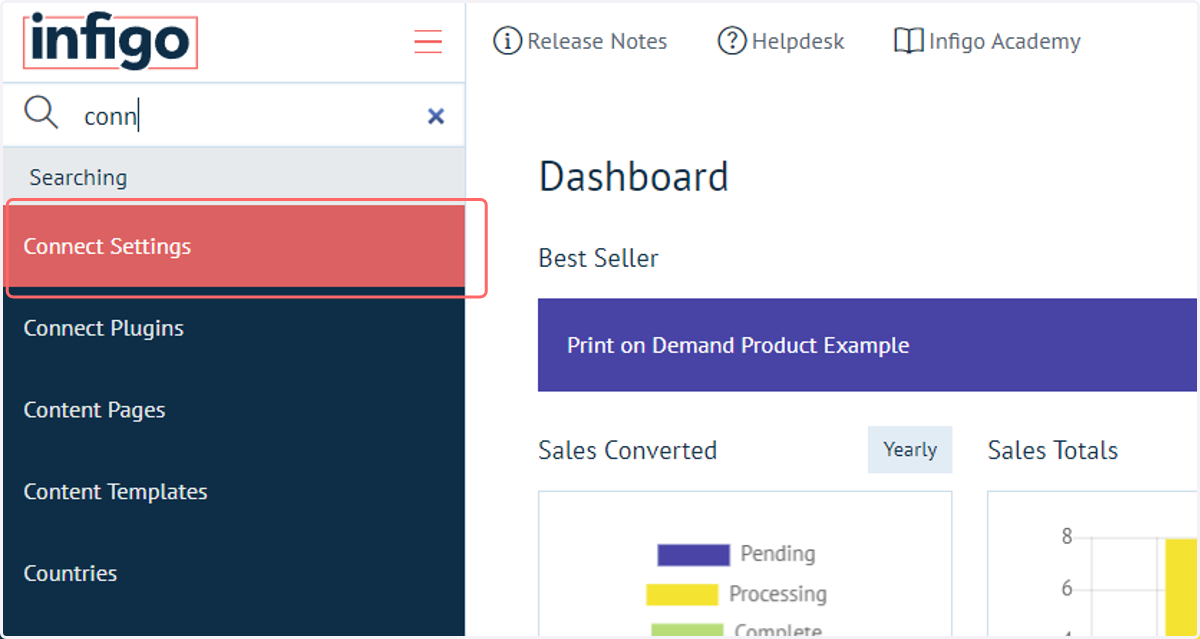Click the green Complete legend swatch
1200x639 pixels.
pos(686,631)
